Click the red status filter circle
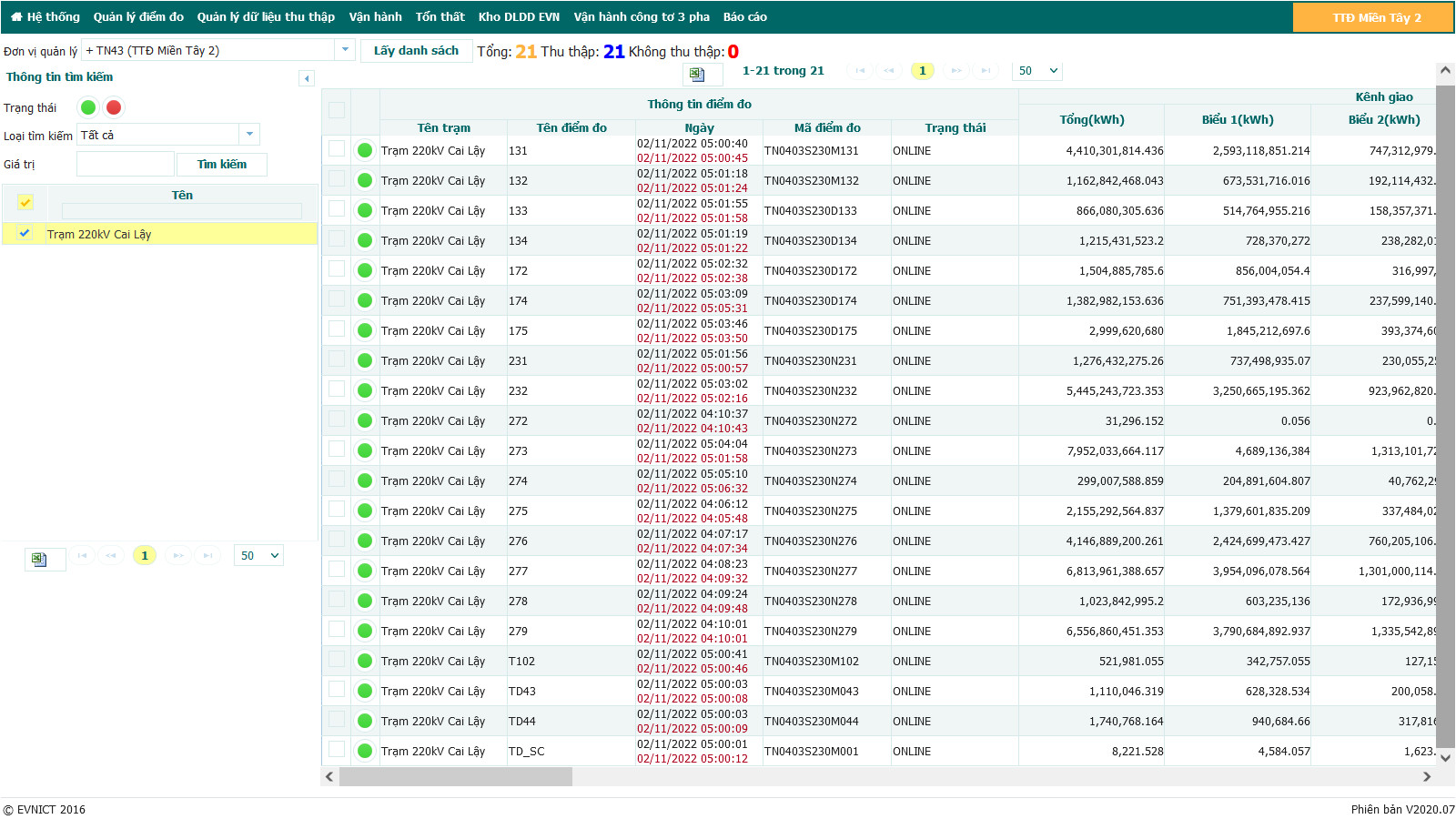 (x=114, y=107)
